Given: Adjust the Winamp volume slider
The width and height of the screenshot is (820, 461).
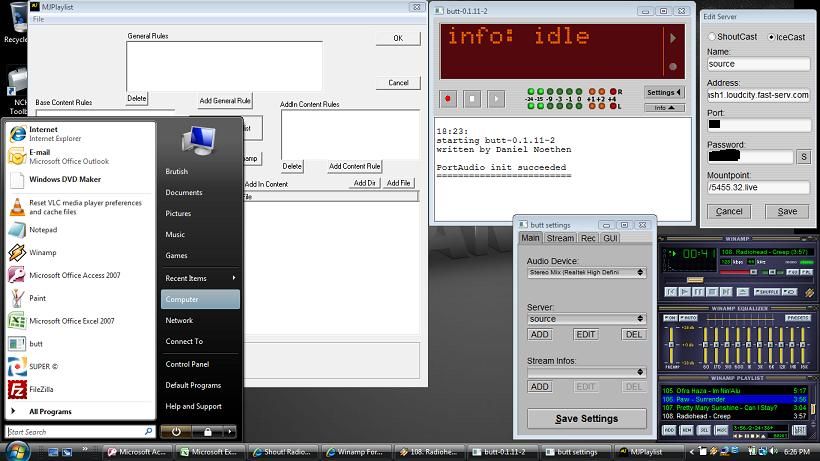Looking at the screenshot, I should click(738, 272).
